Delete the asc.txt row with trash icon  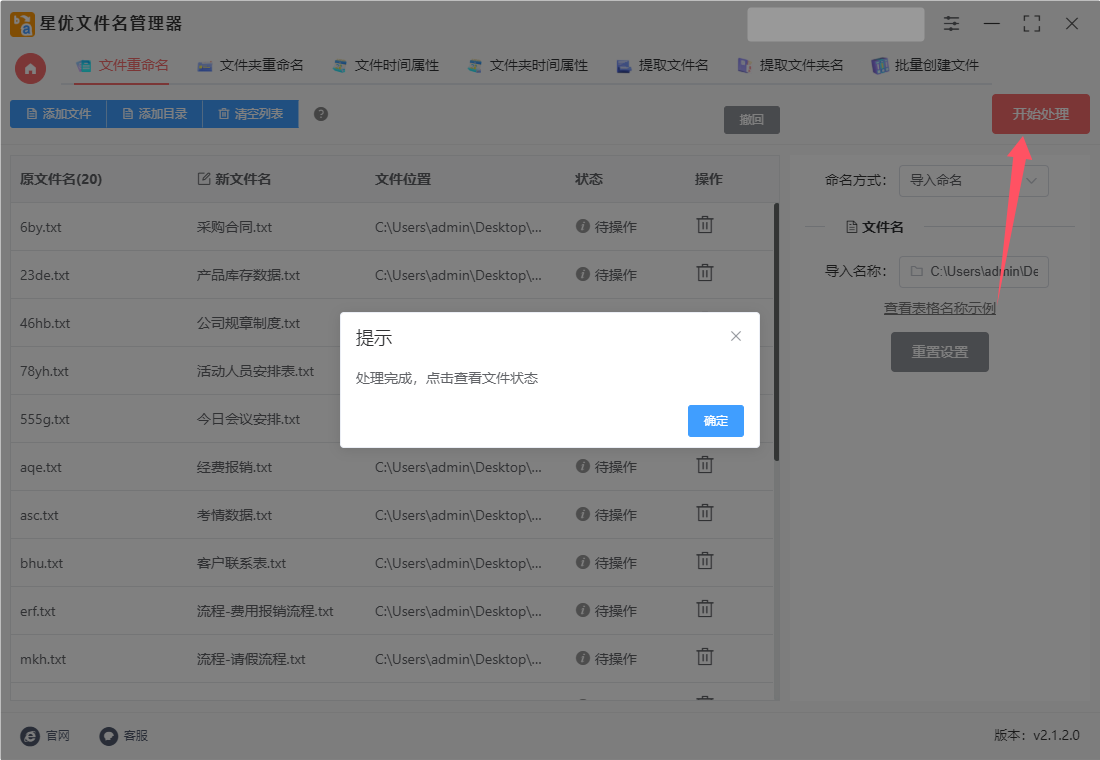pyautogui.click(x=704, y=513)
